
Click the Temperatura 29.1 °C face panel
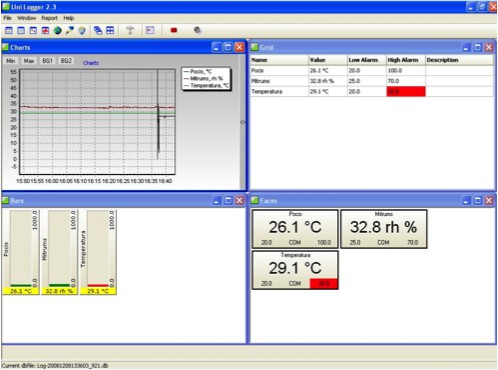click(295, 270)
